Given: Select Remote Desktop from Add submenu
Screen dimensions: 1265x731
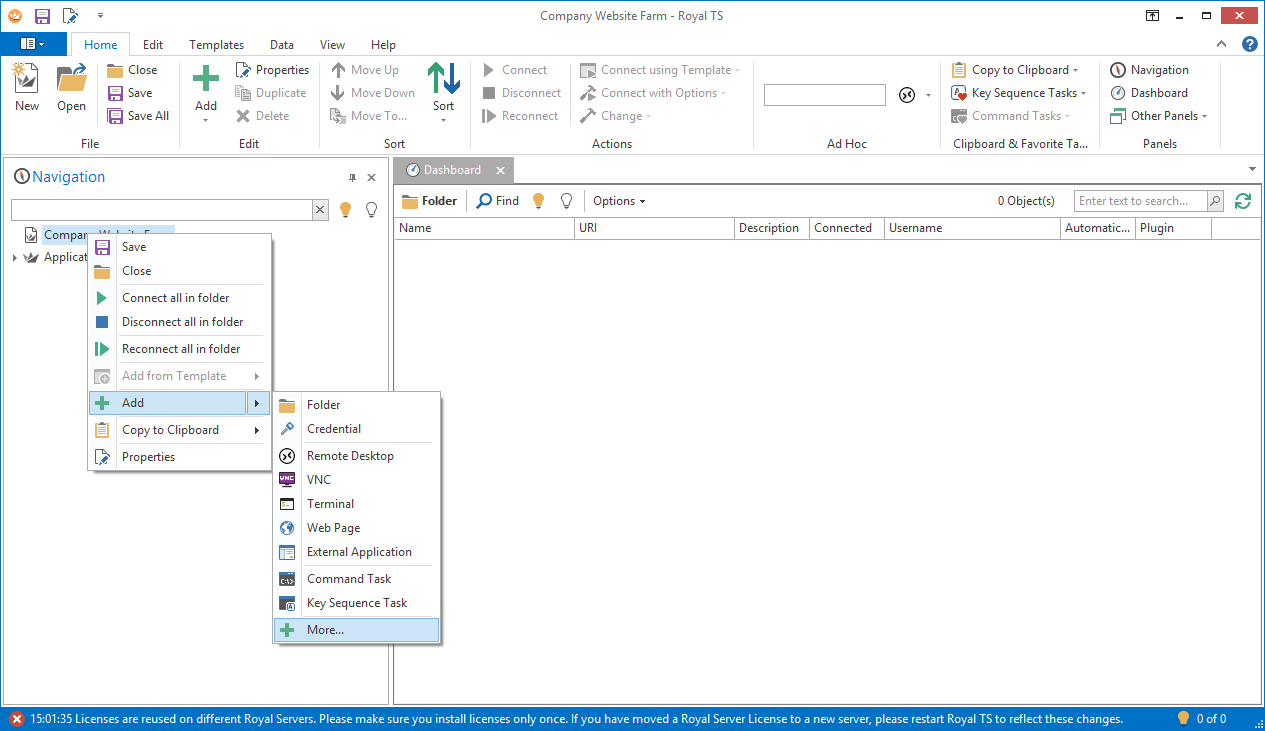Looking at the screenshot, I should [349, 456].
